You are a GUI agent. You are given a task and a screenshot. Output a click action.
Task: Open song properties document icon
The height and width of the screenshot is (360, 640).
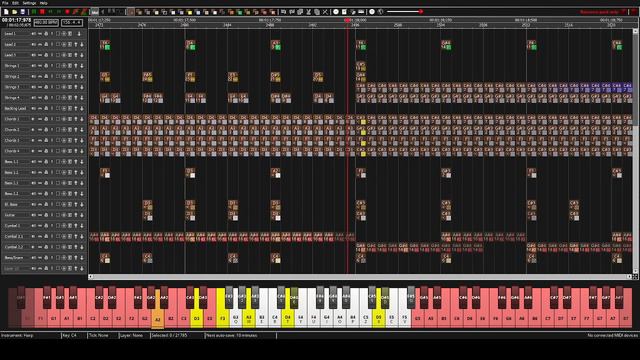(344, 12)
